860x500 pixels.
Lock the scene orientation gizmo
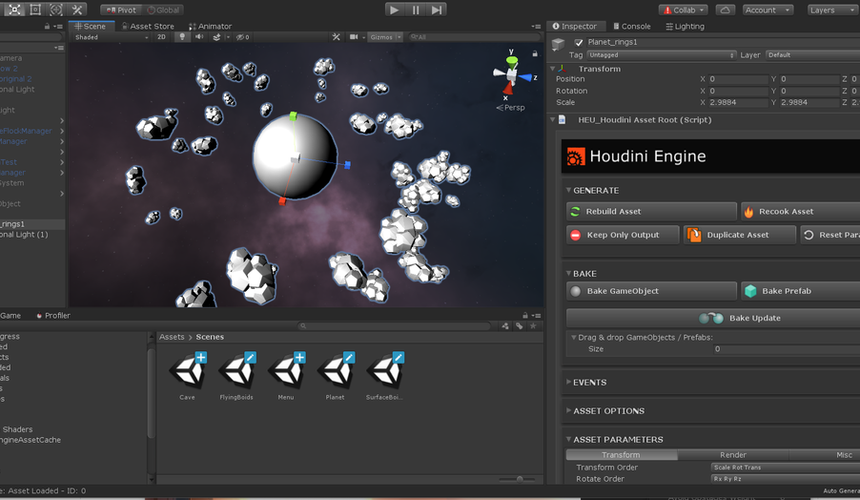coord(535,54)
